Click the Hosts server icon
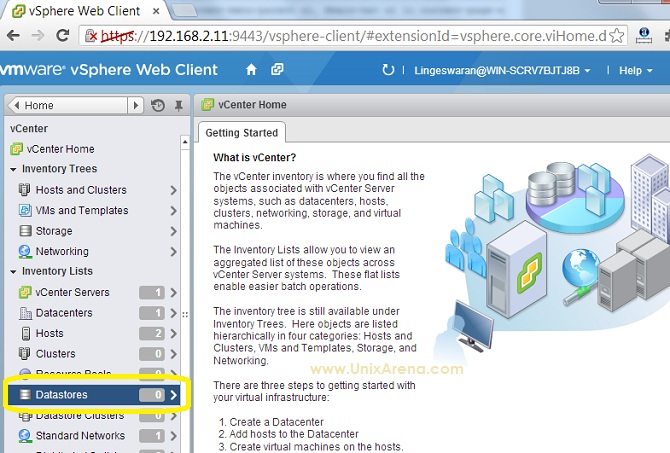Viewport: 670px width, 453px height. point(26,333)
